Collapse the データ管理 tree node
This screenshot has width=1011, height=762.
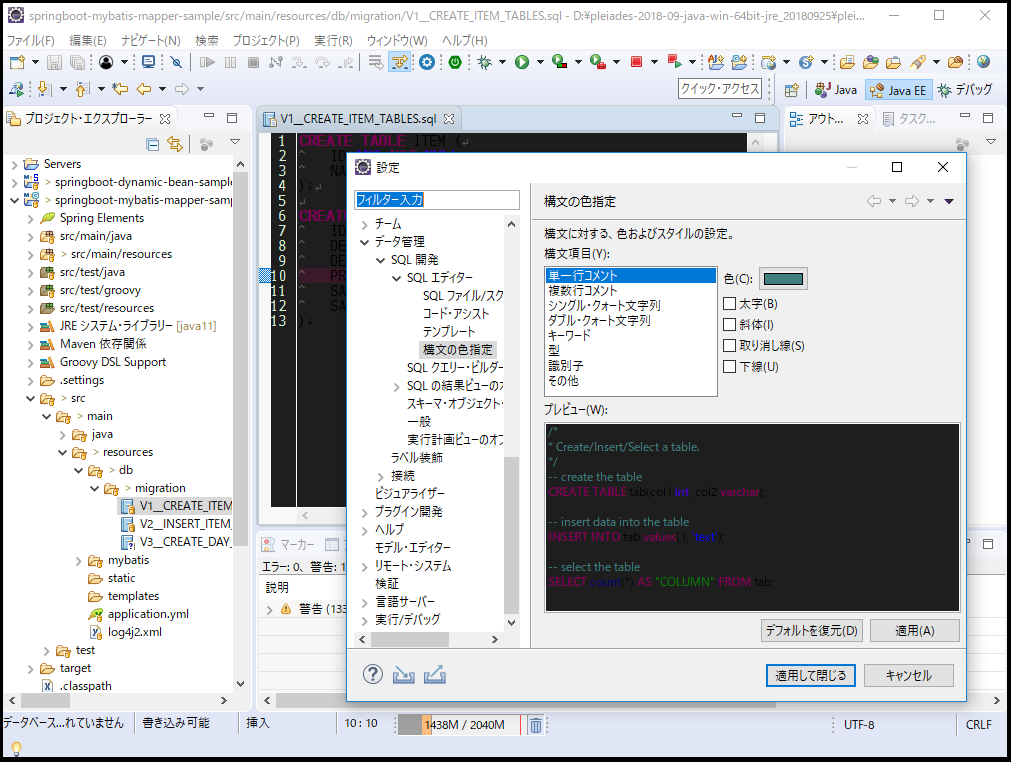click(x=365, y=242)
